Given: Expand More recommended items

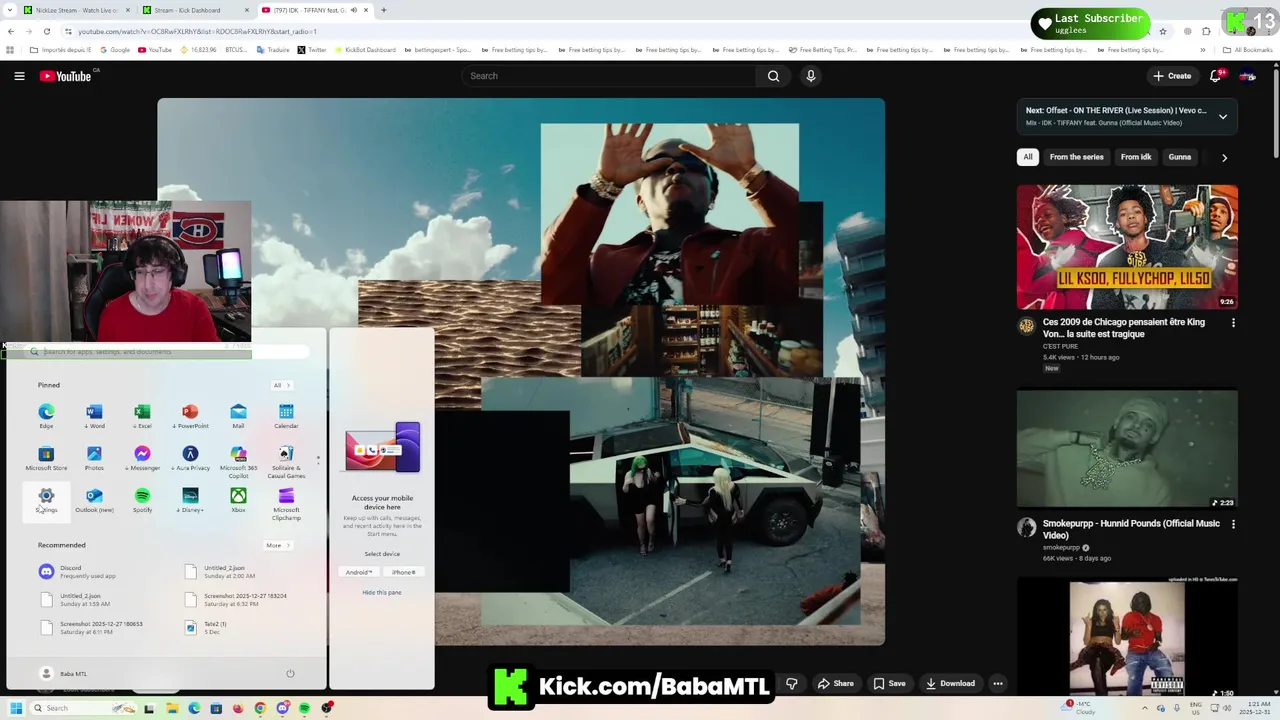Looking at the screenshot, I should pyautogui.click(x=277, y=545).
